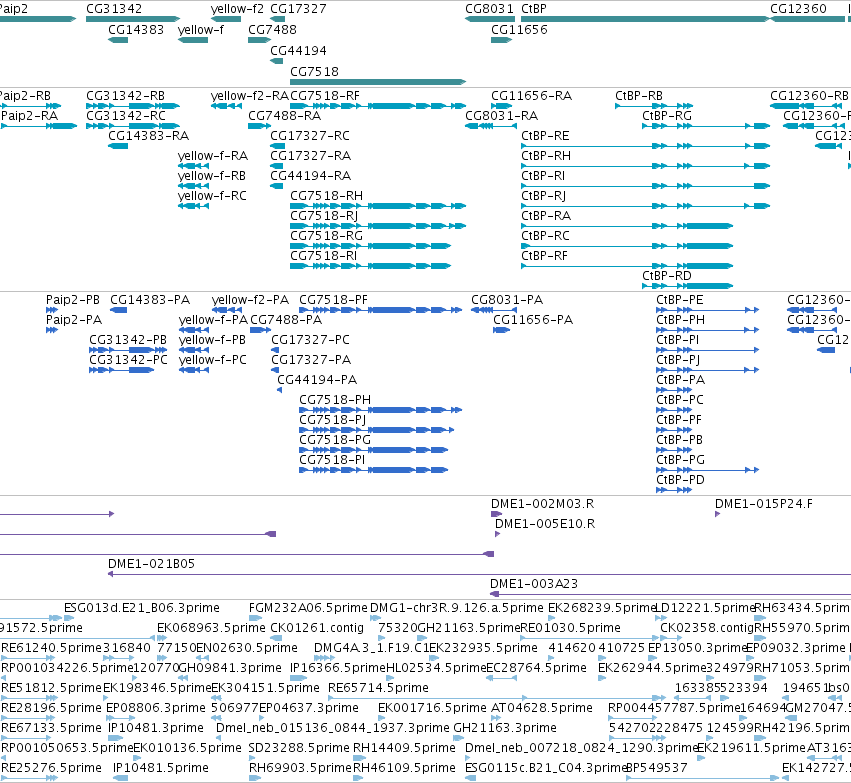The height and width of the screenshot is (783, 851).
Task: Select protein CG44194-PA label
Action: [317, 380]
